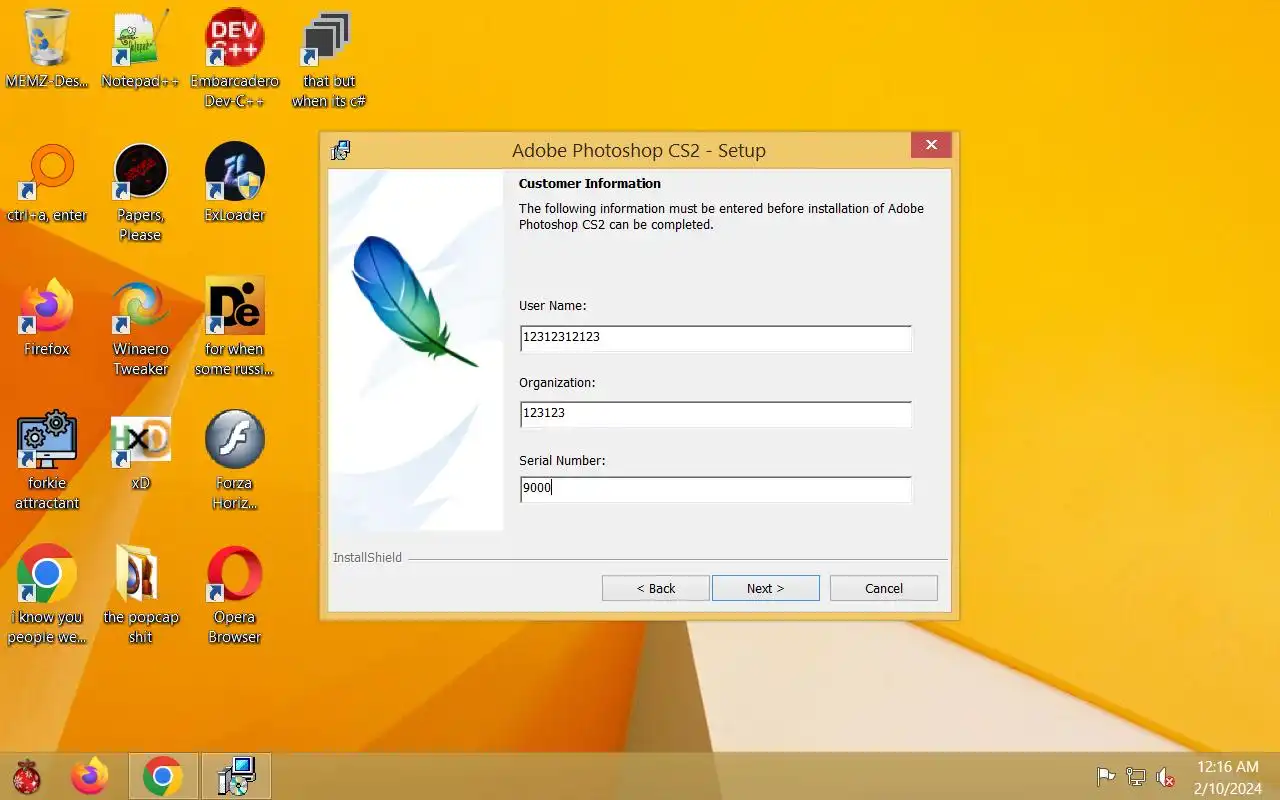Launch Opera Browser from the desktop
Image resolution: width=1280 pixels, height=800 pixels.
tap(234, 595)
